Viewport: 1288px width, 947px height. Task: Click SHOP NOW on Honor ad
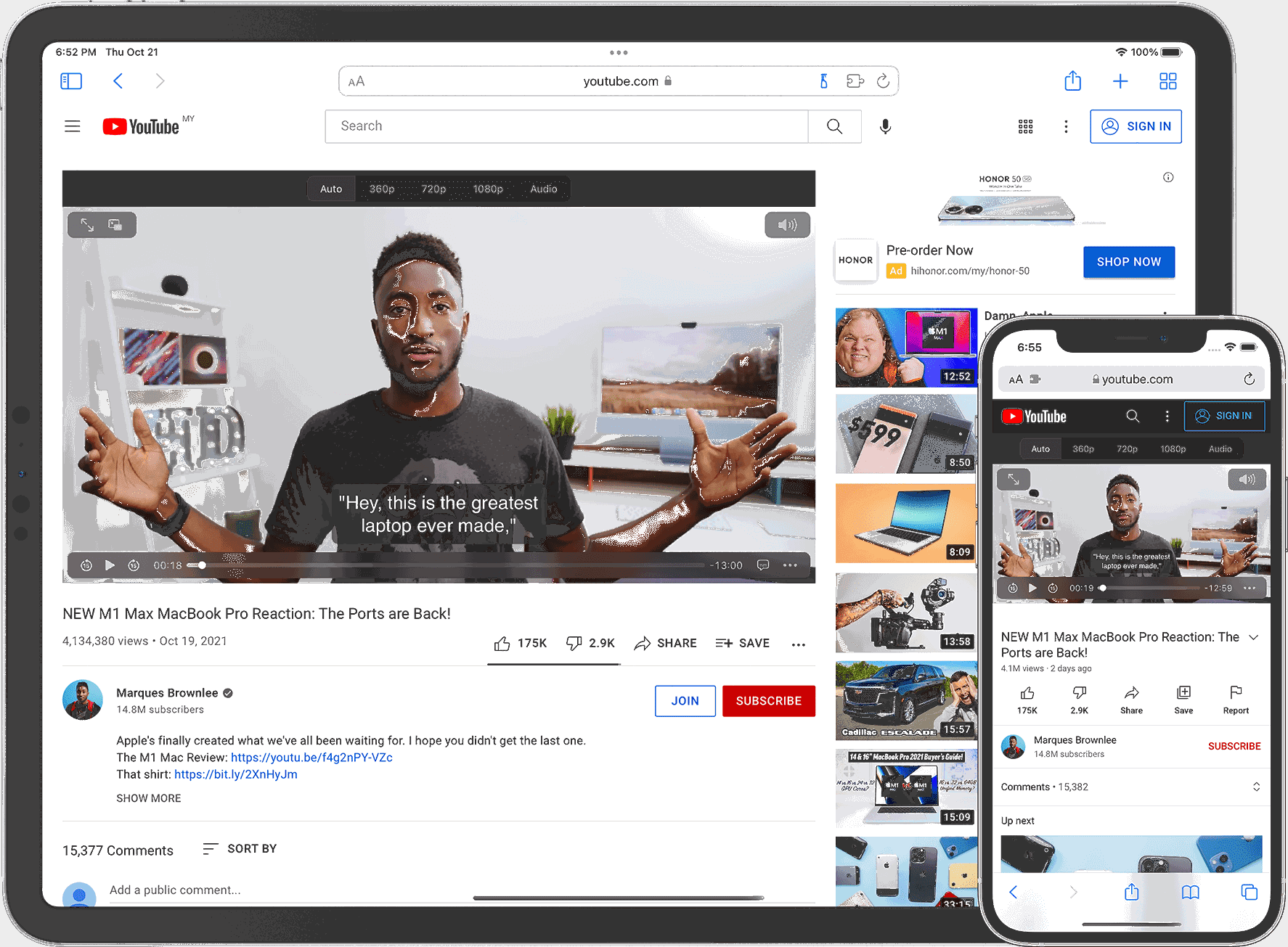(1129, 262)
